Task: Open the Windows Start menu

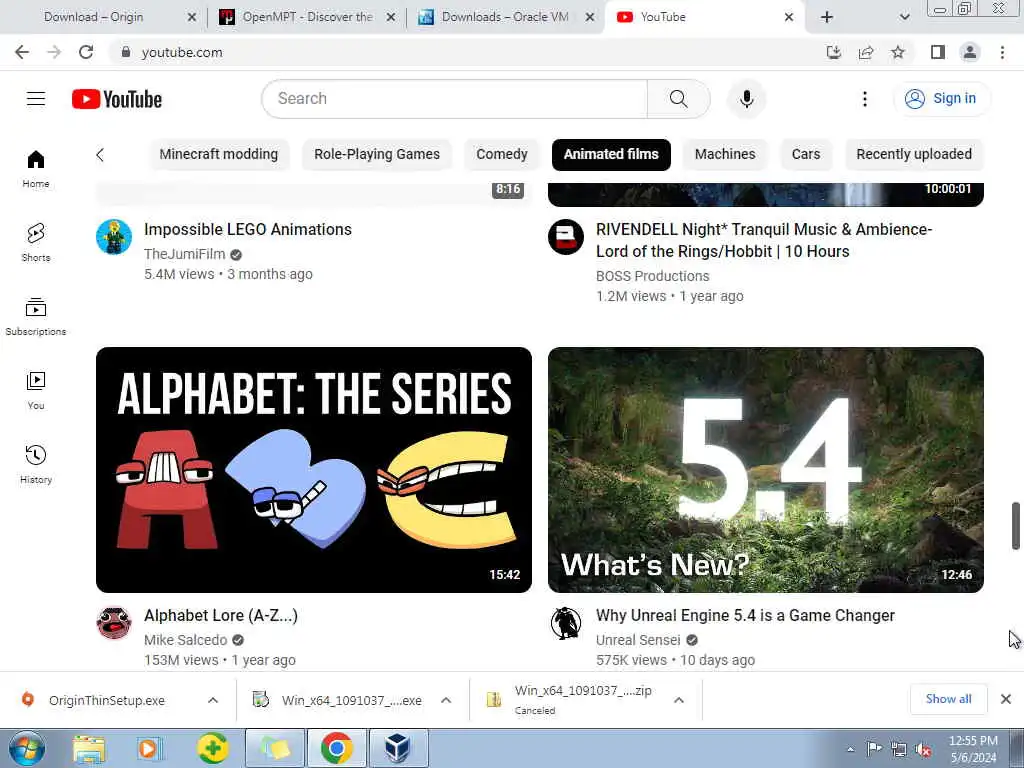Action: click(x=26, y=748)
